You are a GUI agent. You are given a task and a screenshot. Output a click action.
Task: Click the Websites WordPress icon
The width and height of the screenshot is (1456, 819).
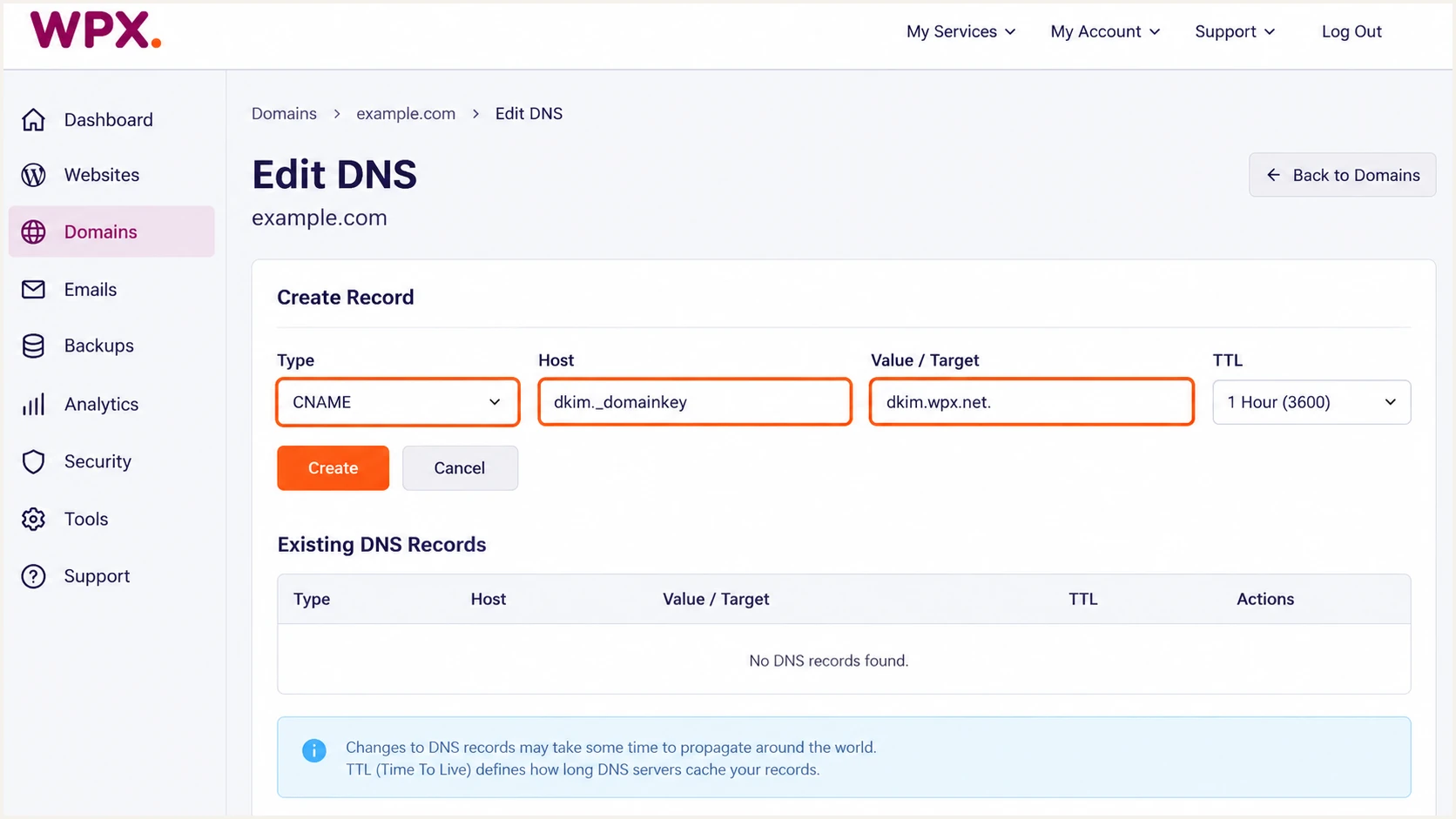coord(33,175)
